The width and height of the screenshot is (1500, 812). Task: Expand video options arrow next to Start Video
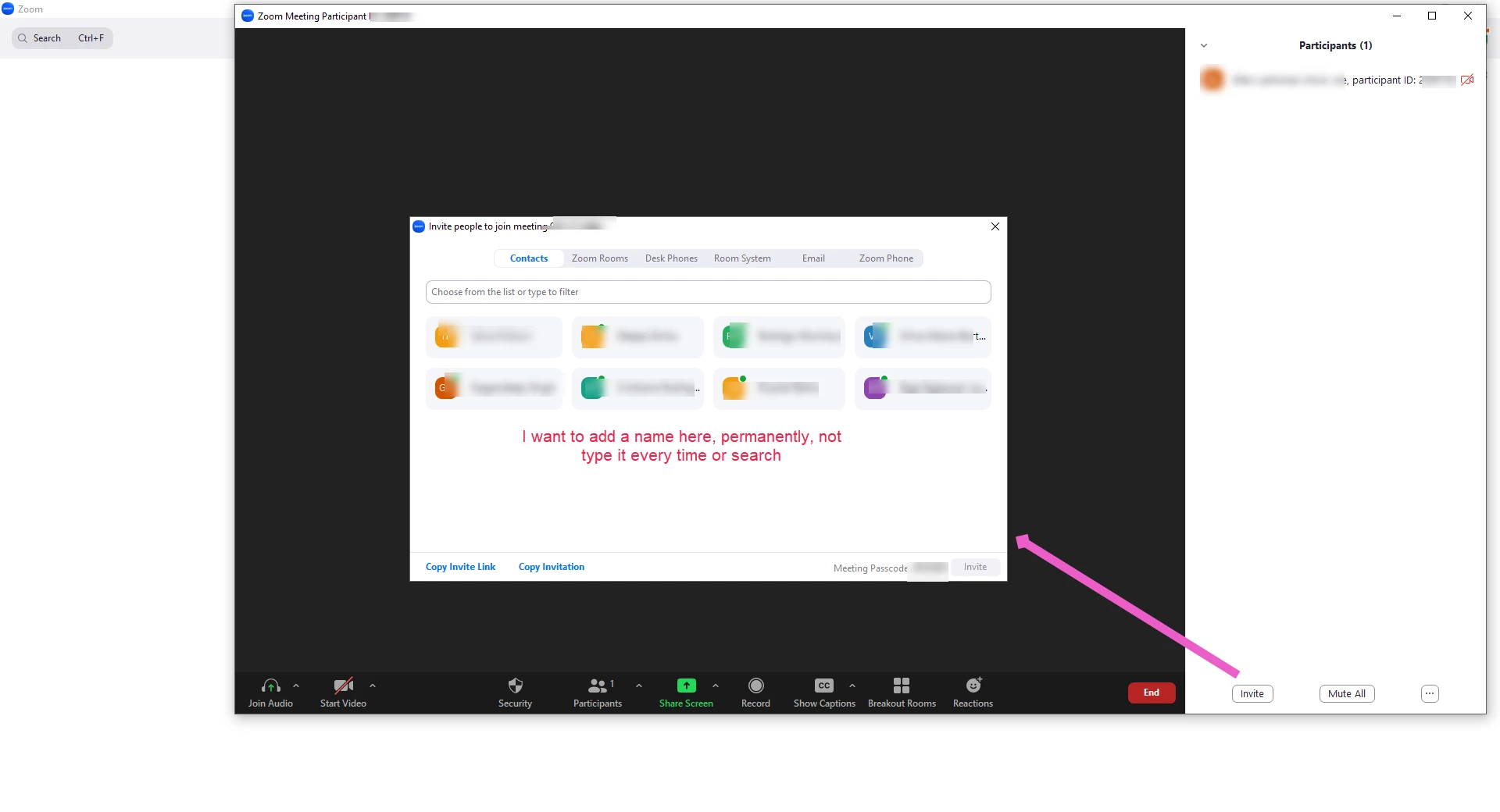click(x=373, y=686)
